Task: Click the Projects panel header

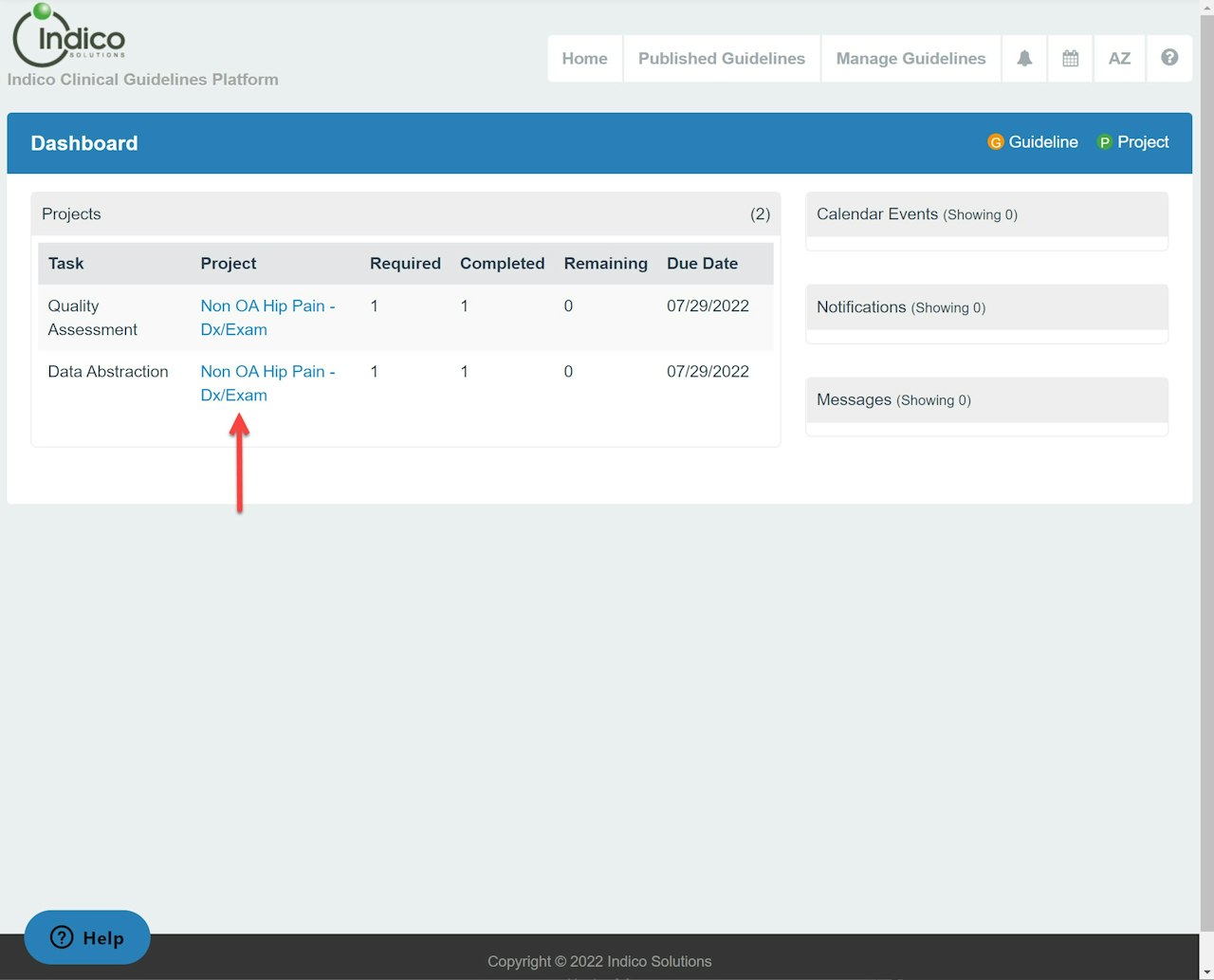Action: point(405,214)
